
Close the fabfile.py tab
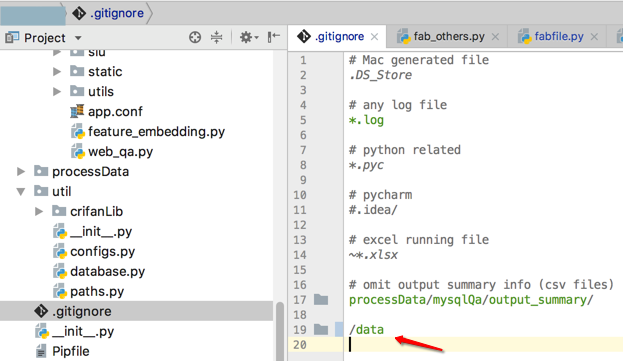[x=594, y=37]
